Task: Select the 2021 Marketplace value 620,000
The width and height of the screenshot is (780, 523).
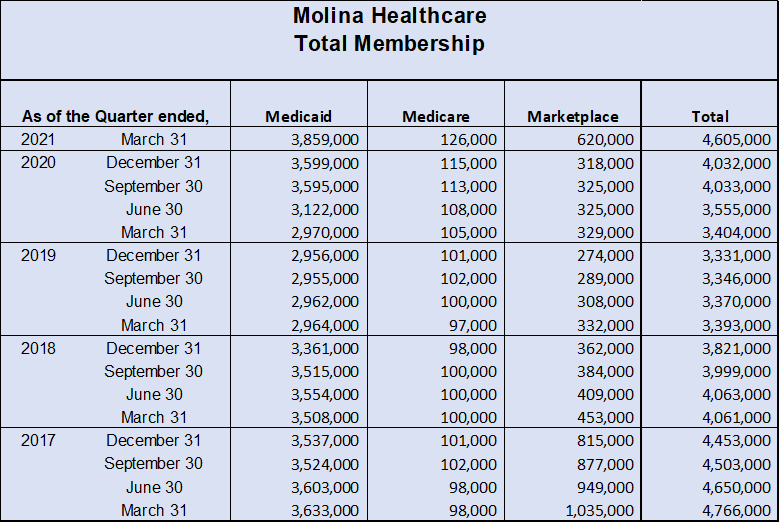Action: [605, 140]
